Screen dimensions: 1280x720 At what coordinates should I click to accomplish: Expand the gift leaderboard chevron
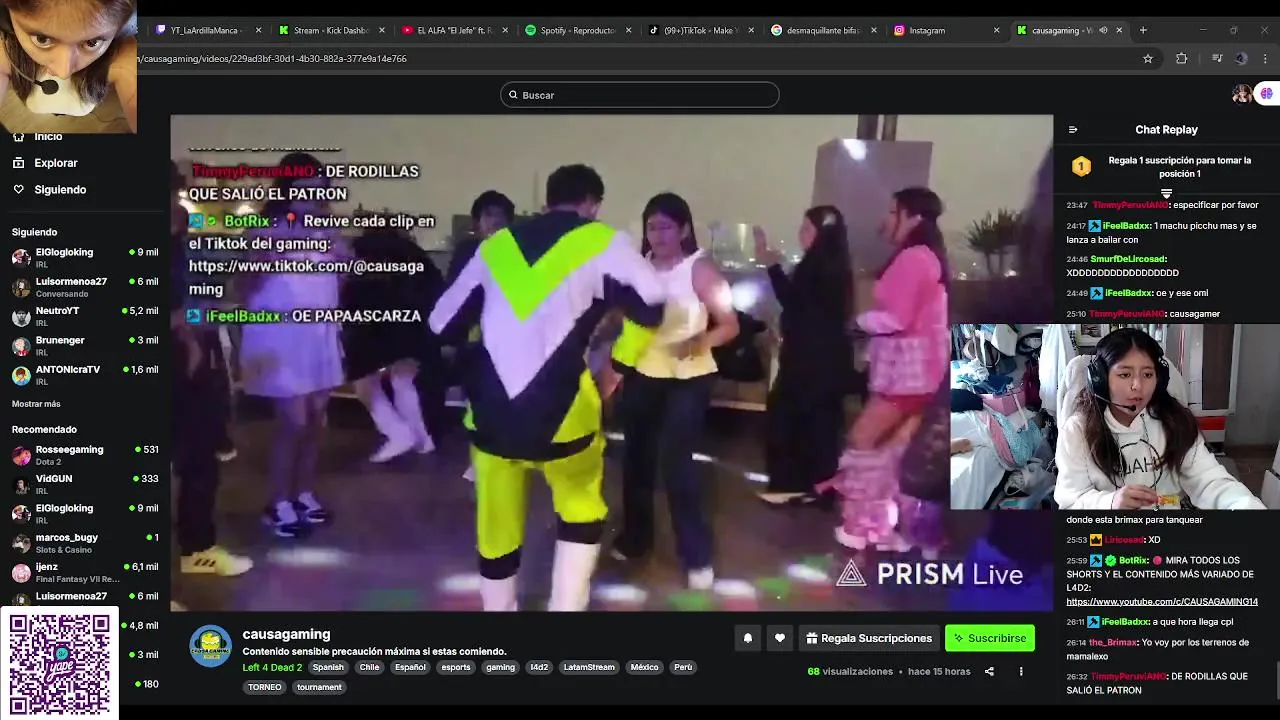coord(1166,193)
